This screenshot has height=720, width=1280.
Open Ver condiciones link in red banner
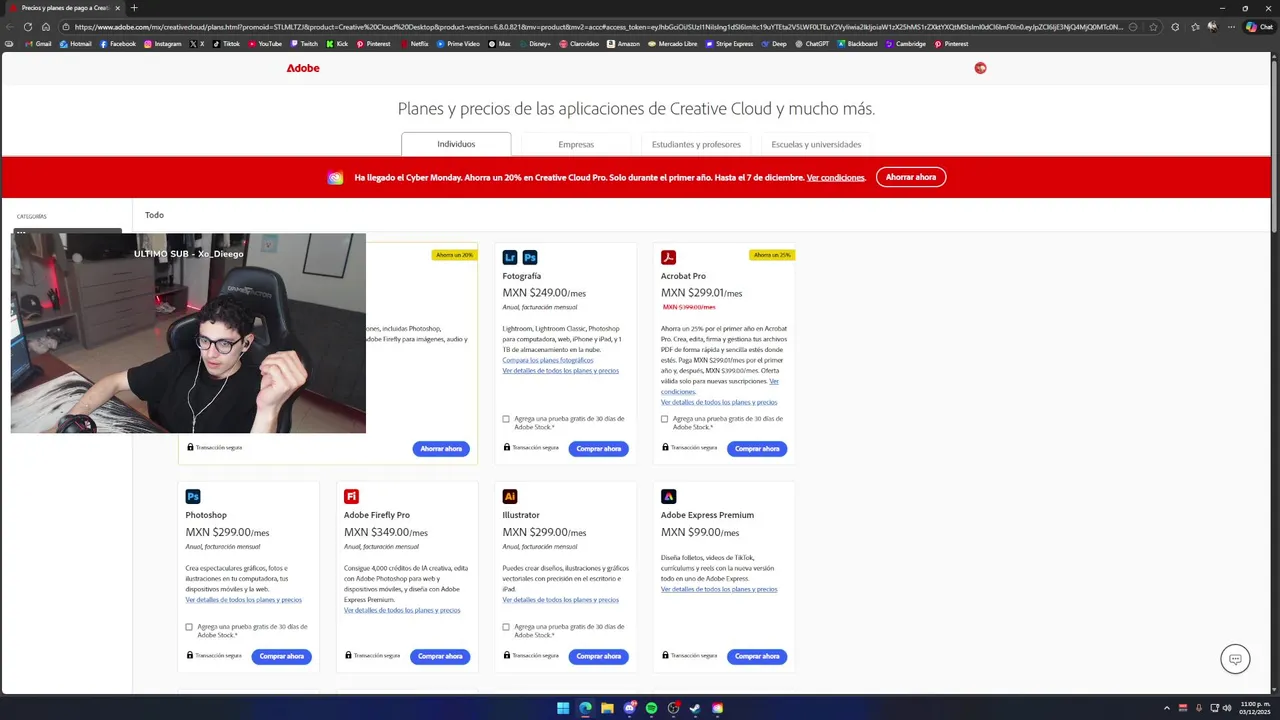[x=836, y=178]
